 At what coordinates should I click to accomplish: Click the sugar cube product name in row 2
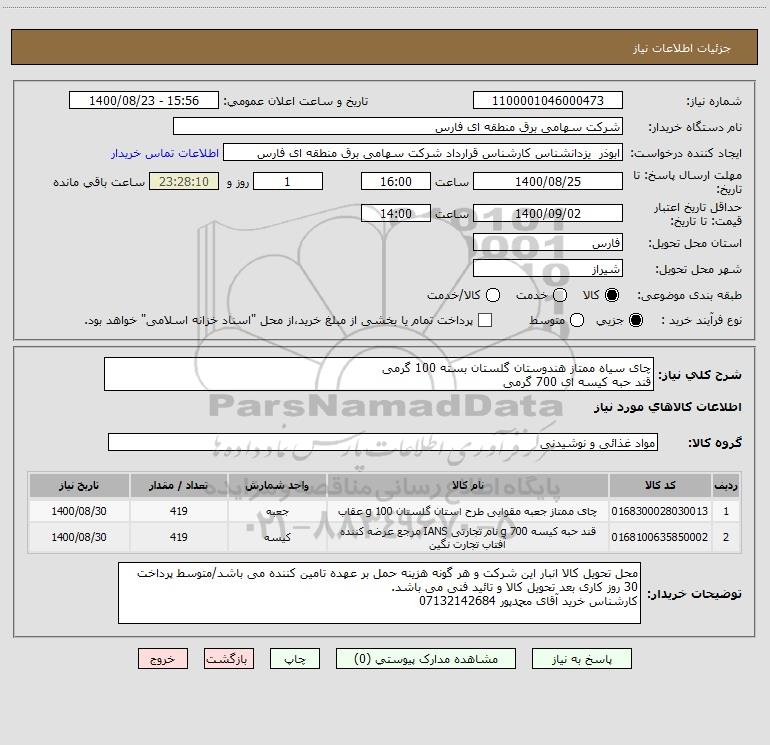click(468, 537)
